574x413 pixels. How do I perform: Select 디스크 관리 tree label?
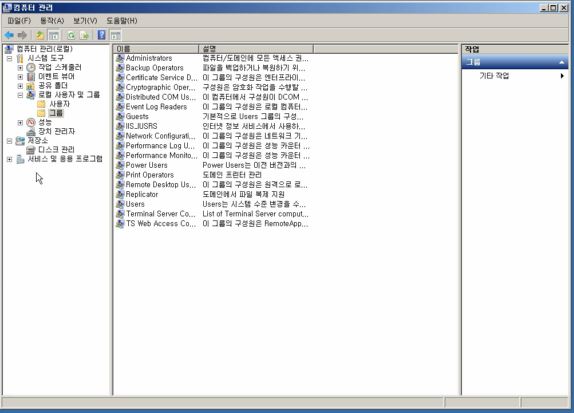[x=56, y=149]
